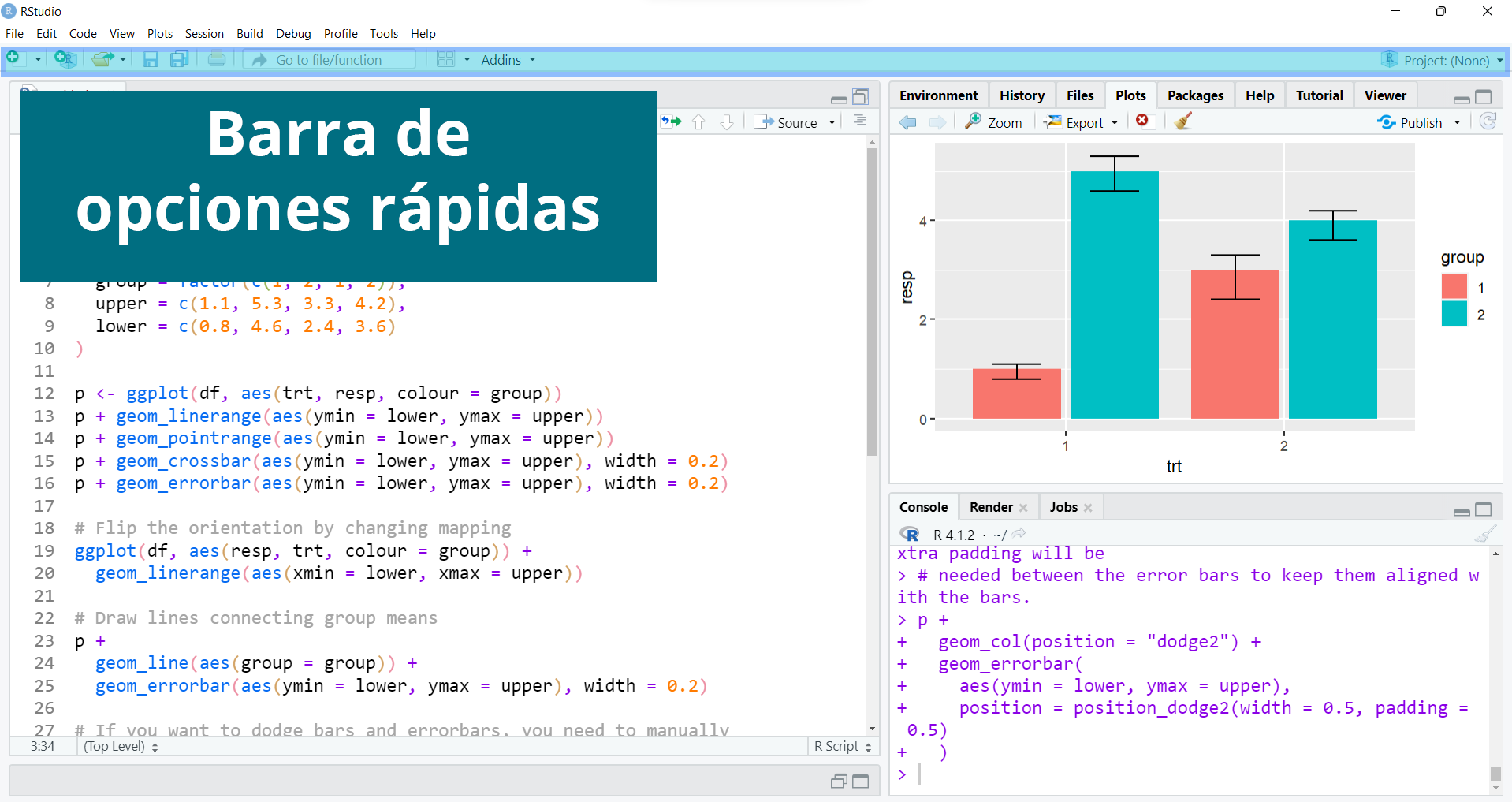
Task: Go to next section with down arrow
Action: click(727, 121)
